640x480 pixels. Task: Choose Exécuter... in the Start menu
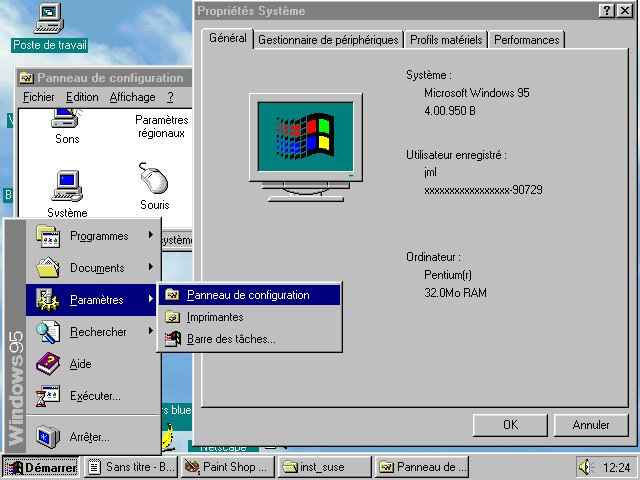click(93, 396)
